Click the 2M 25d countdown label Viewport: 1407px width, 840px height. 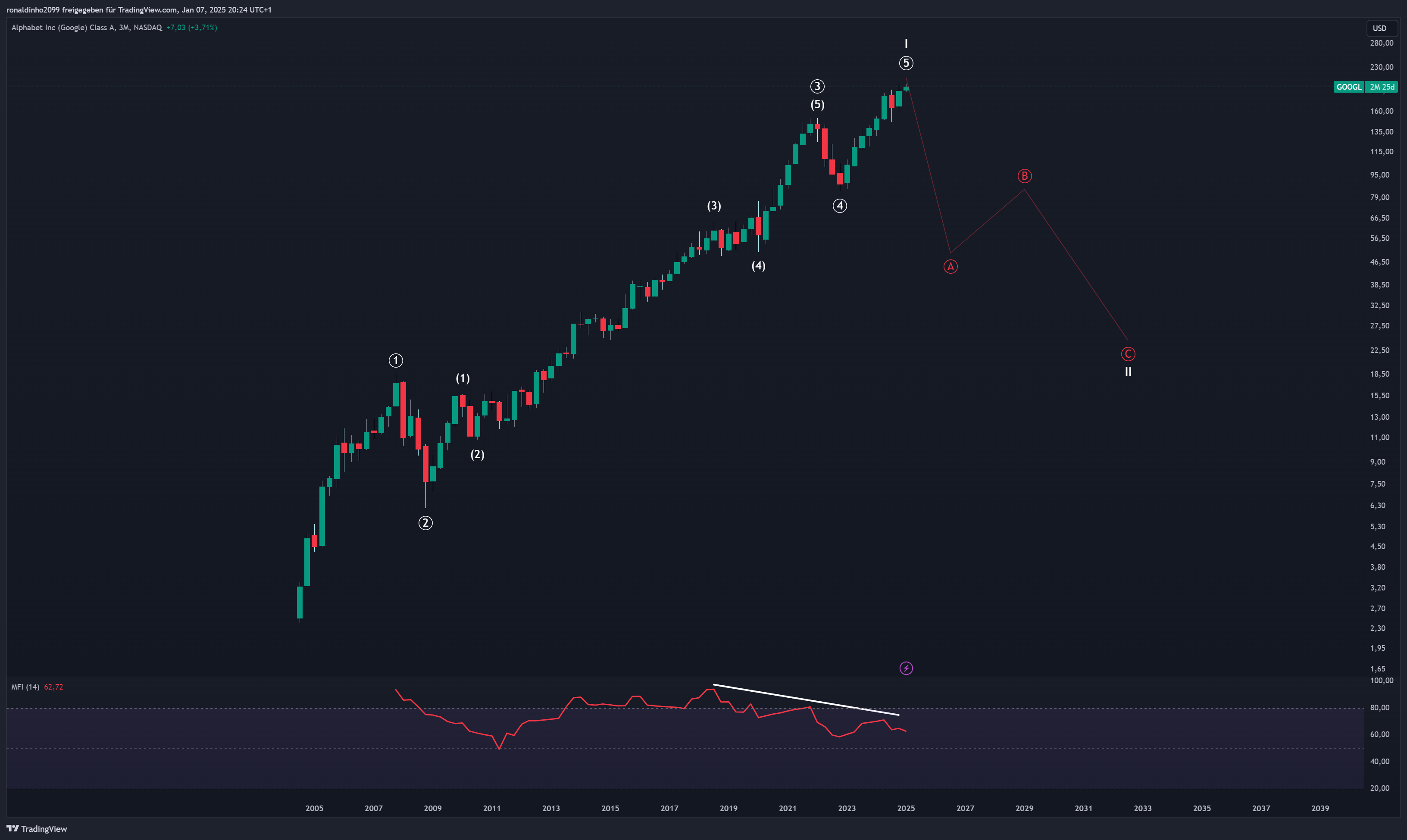[1382, 87]
